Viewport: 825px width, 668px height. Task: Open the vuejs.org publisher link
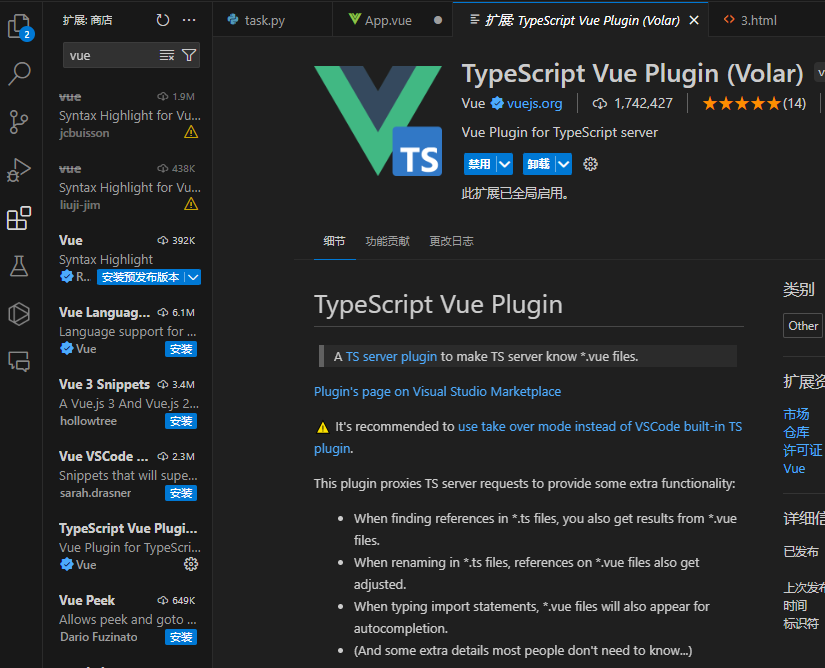[535, 104]
